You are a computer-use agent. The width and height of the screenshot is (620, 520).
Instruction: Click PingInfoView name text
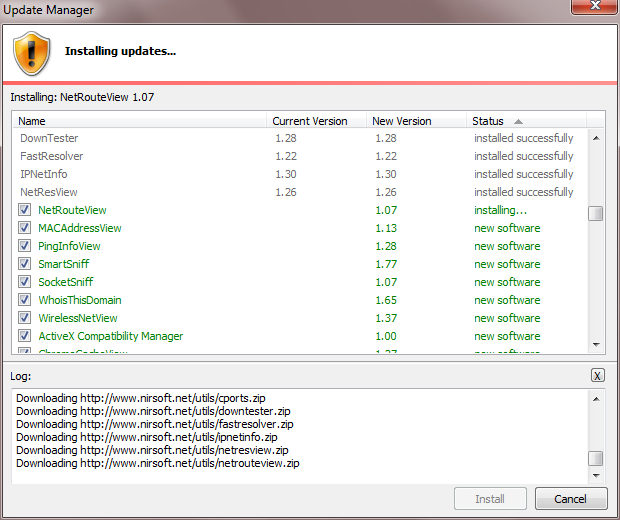tap(69, 246)
